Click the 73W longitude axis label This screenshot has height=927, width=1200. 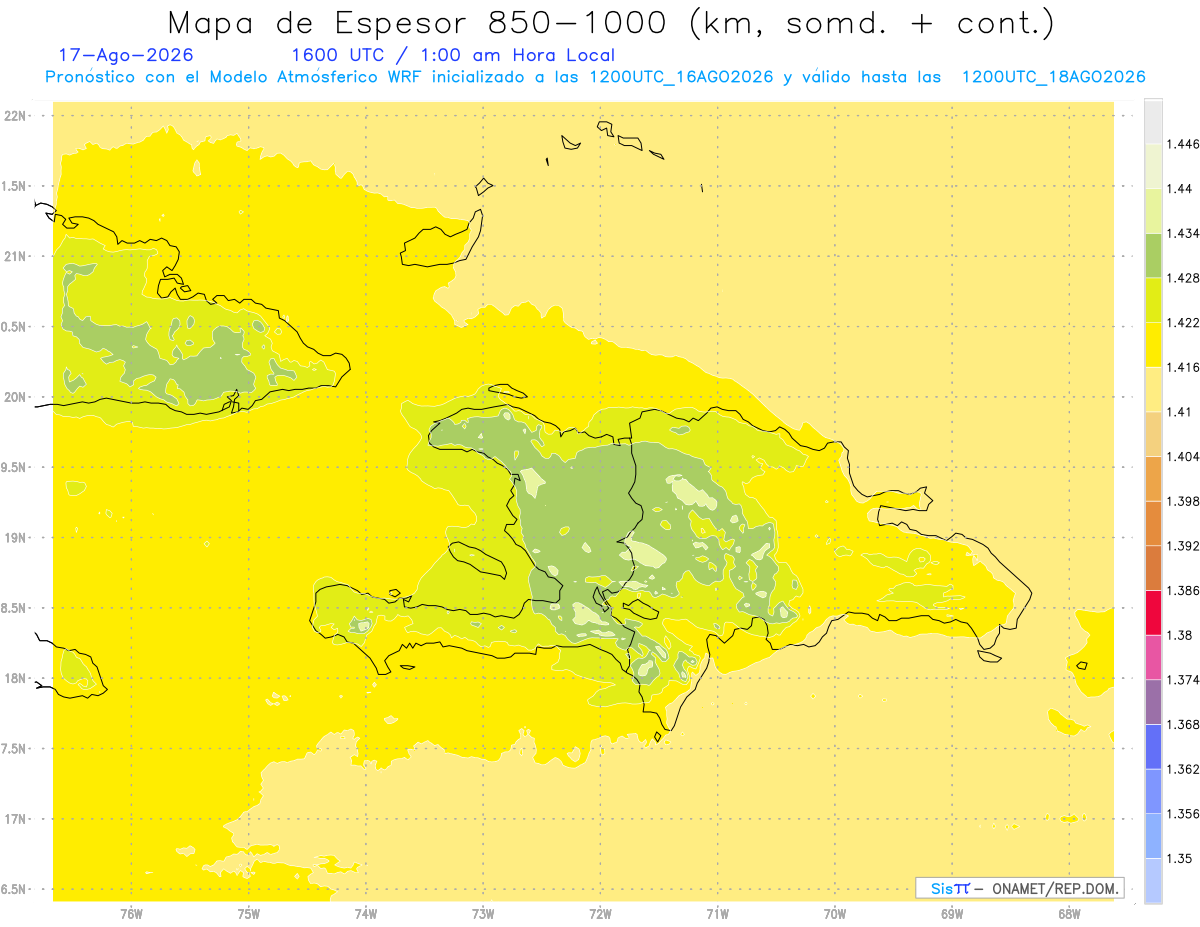[x=483, y=914]
